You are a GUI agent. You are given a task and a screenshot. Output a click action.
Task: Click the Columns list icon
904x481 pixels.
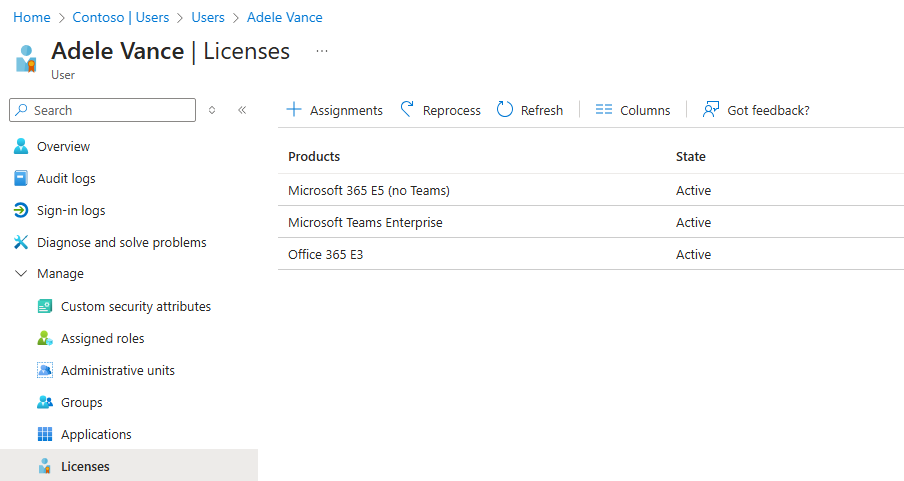coord(604,110)
